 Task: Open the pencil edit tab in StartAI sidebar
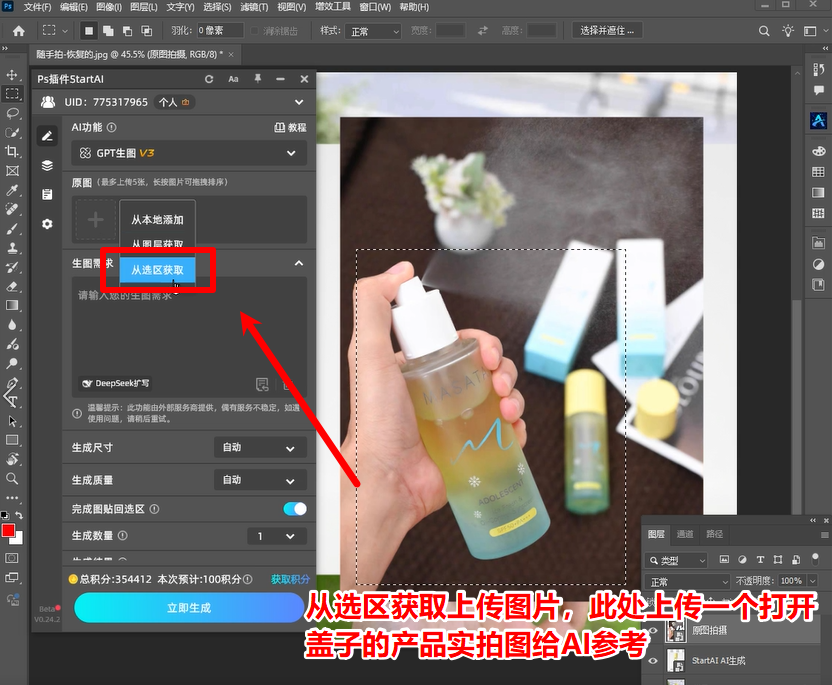[47, 136]
